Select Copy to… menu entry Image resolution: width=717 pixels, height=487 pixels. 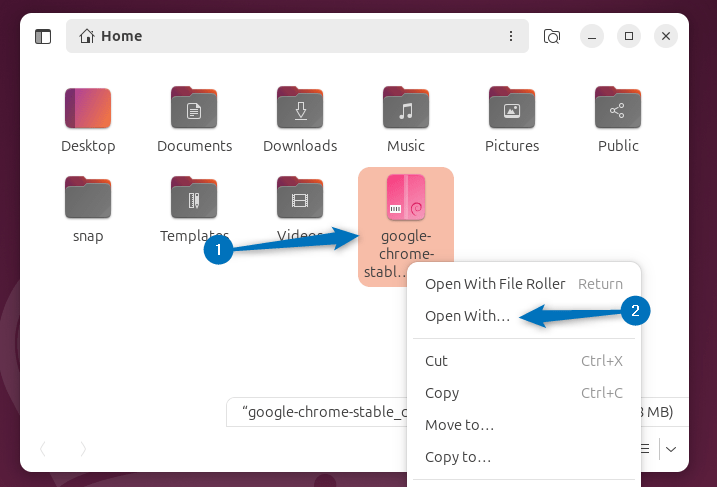(x=524, y=457)
